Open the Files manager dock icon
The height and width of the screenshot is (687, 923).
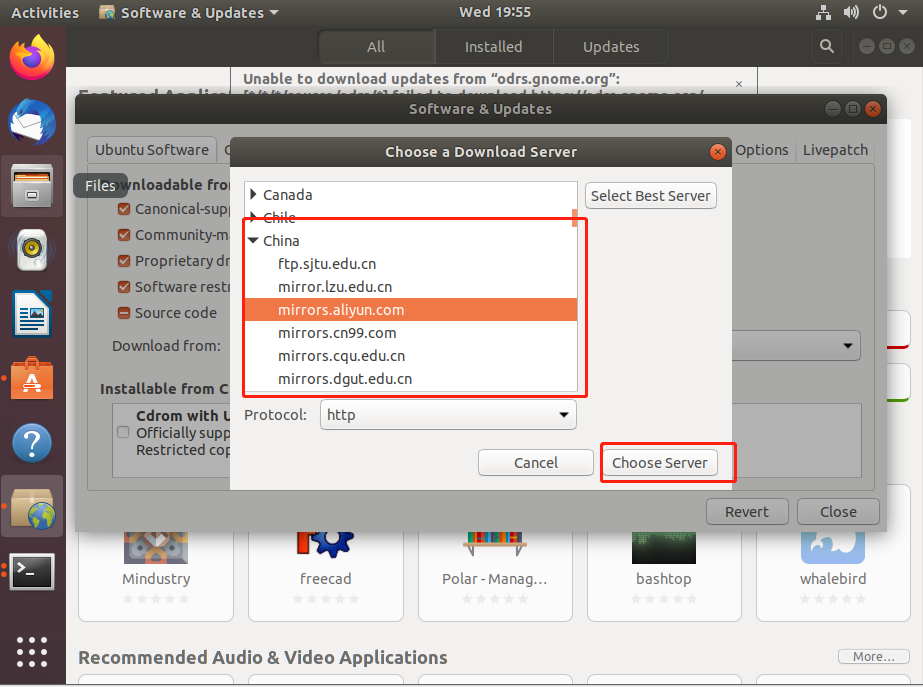pyautogui.click(x=32, y=186)
